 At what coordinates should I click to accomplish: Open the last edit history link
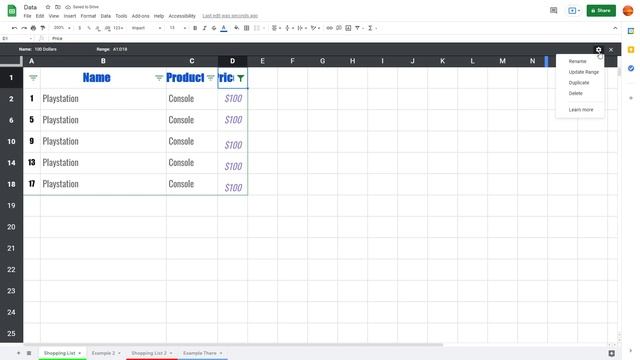(230, 16)
